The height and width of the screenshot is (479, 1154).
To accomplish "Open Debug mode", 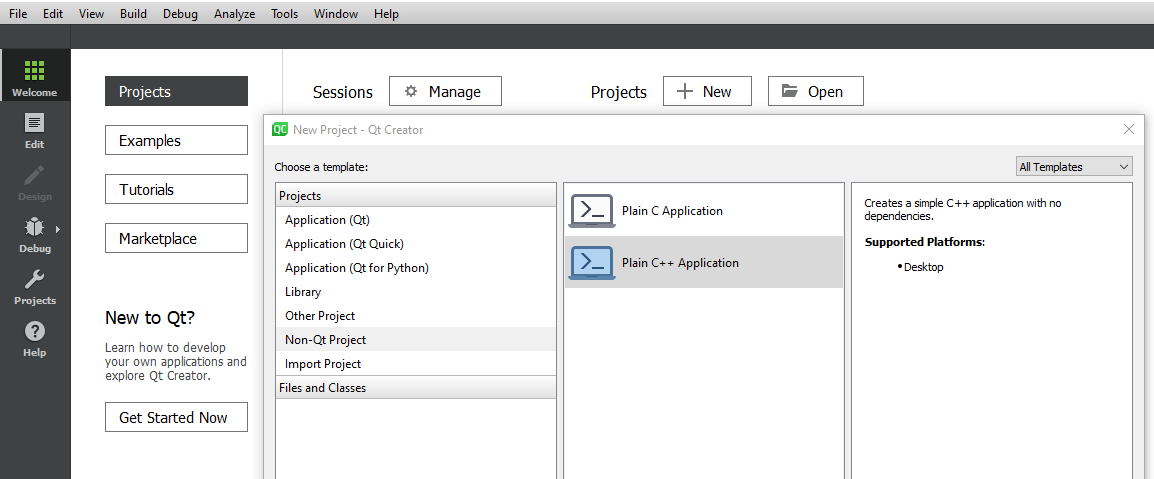I will click(35, 235).
